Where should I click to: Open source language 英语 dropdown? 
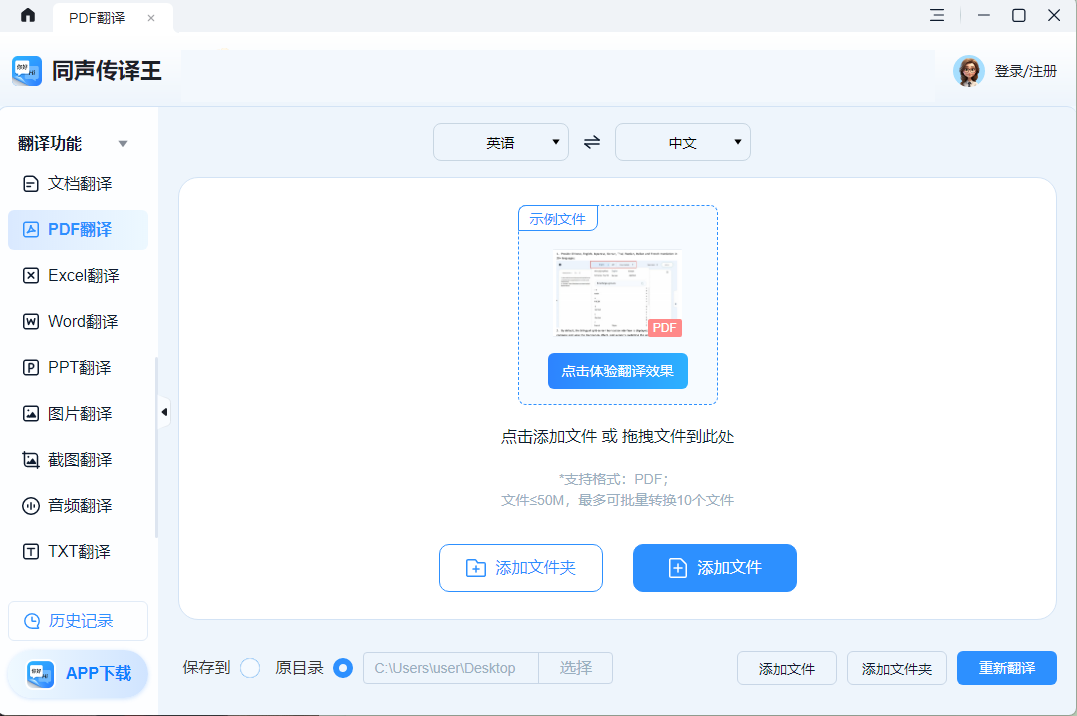501,142
